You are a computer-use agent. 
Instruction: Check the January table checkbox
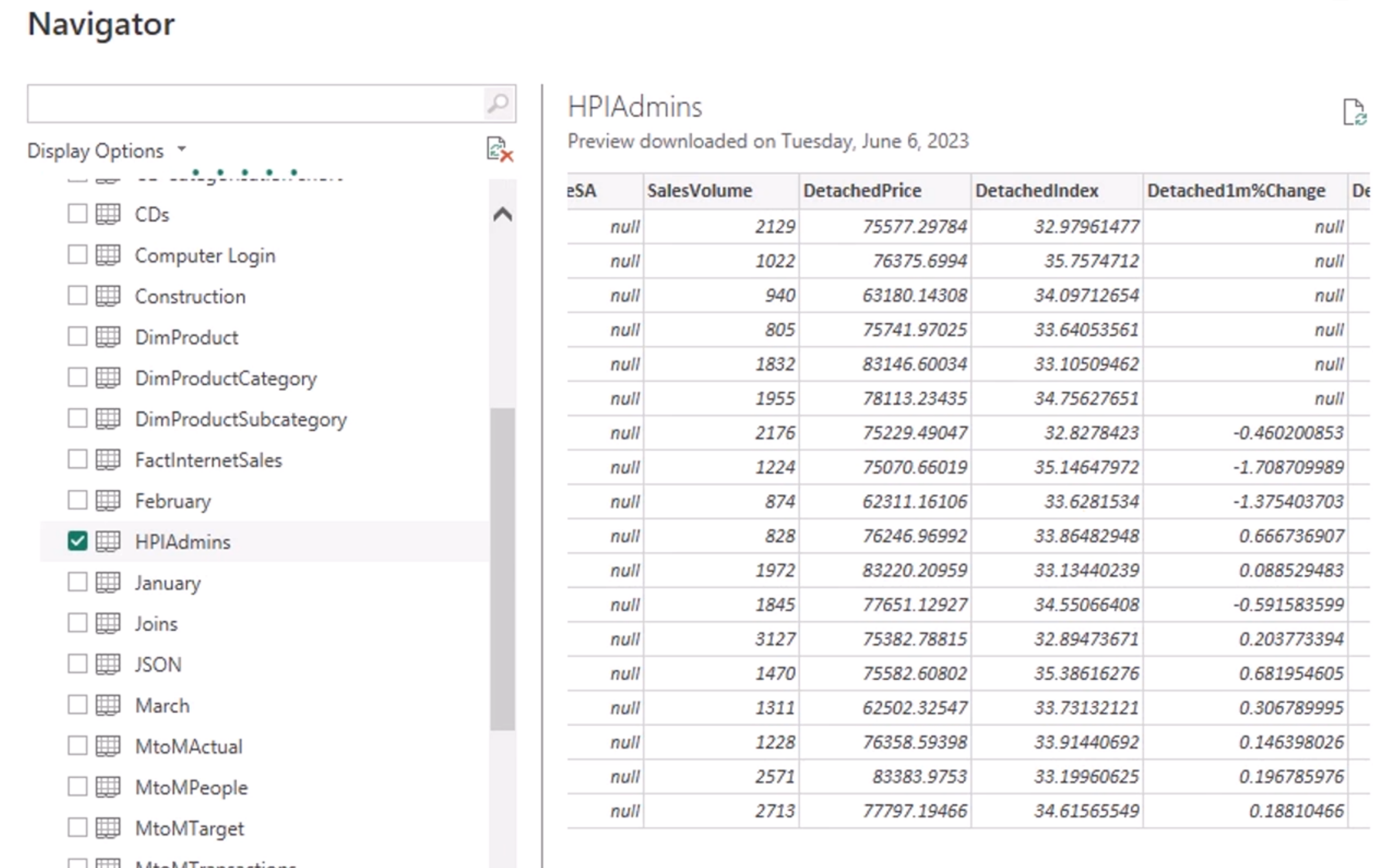78,582
